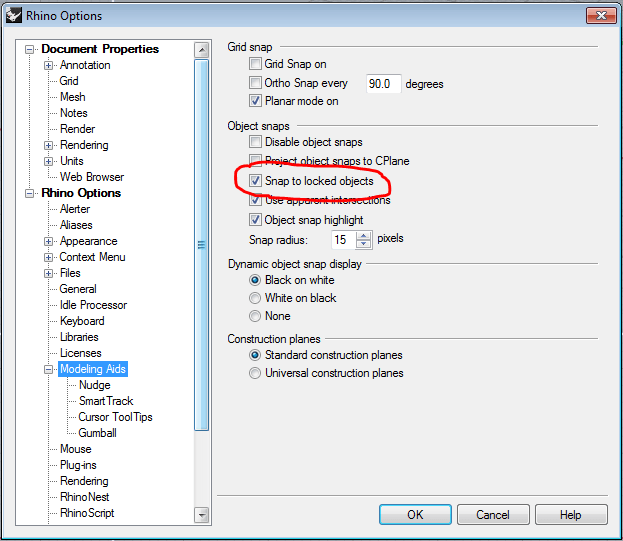Screen dimensions: 623x541
Task: Open Cursor ToolTips settings
Action: pos(115,417)
